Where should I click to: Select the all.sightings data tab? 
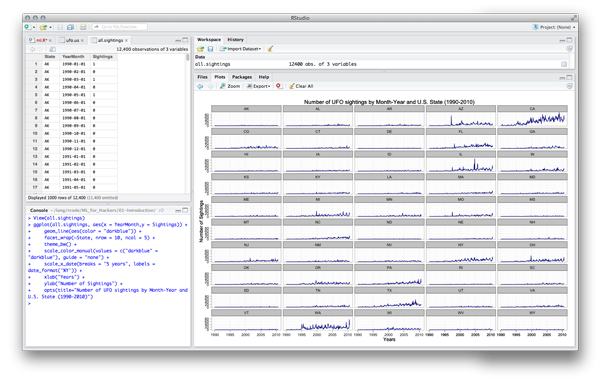[110, 40]
